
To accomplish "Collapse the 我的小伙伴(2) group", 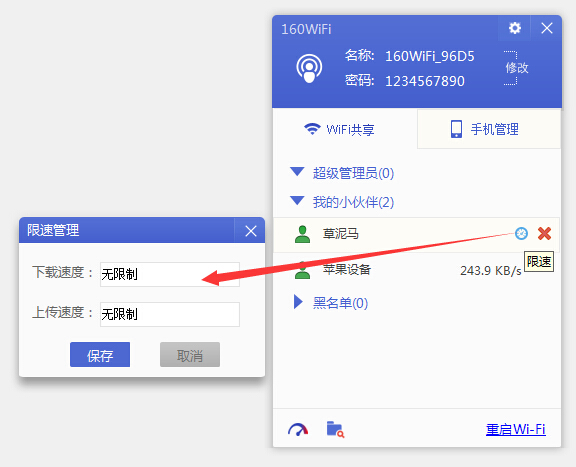I will [x=297, y=201].
